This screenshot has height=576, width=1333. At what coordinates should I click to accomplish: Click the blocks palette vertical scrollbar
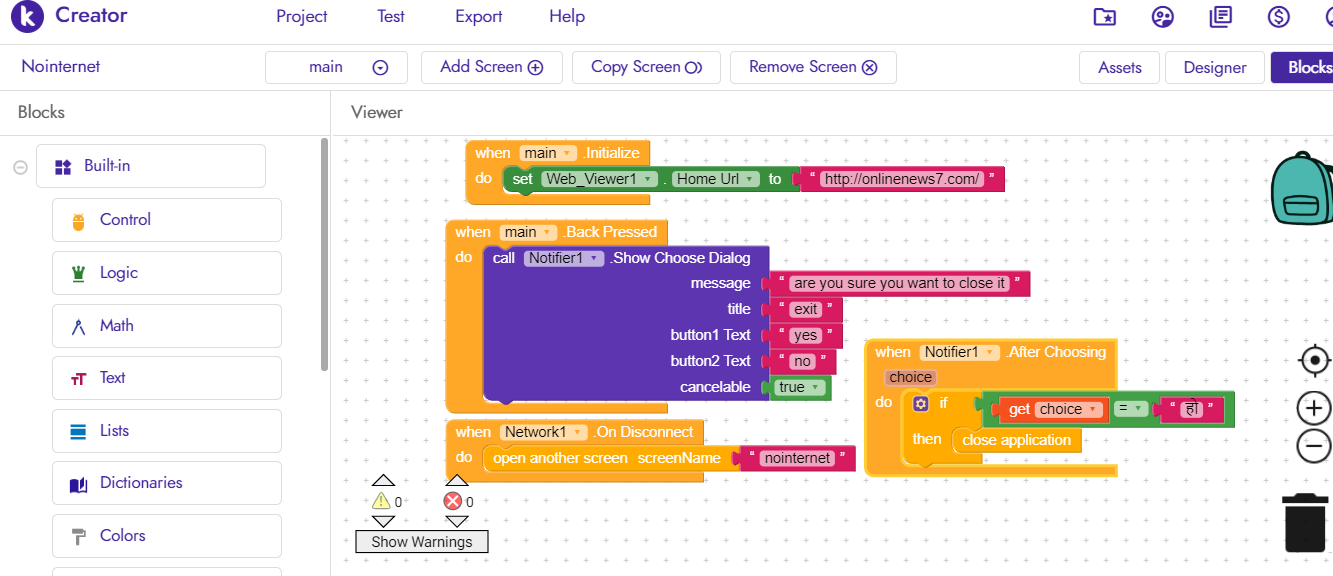(324, 255)
